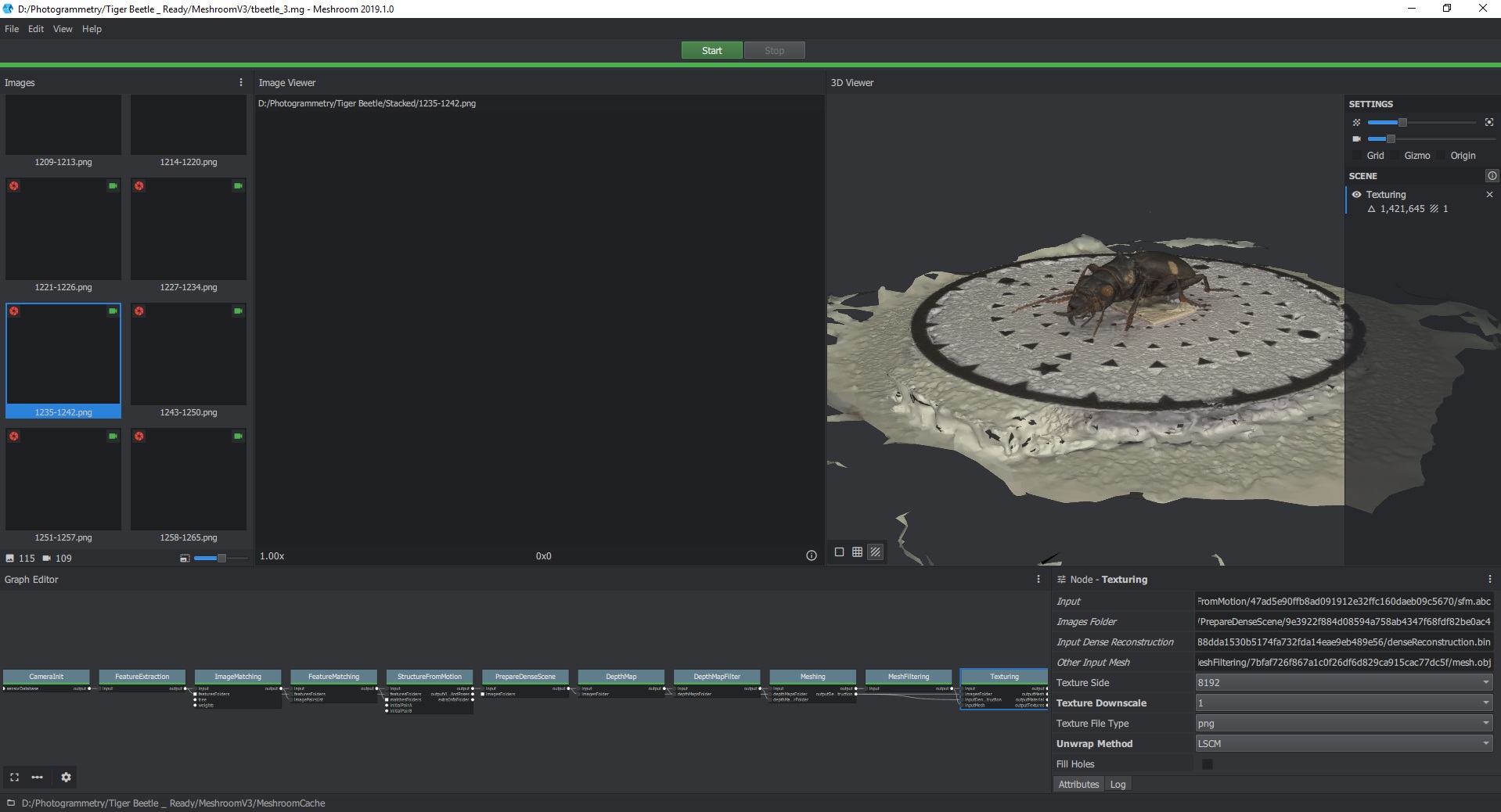1501x812 pixels.
Task: Enable the Gizmo checkbox
Action: tap(1396, 156)
